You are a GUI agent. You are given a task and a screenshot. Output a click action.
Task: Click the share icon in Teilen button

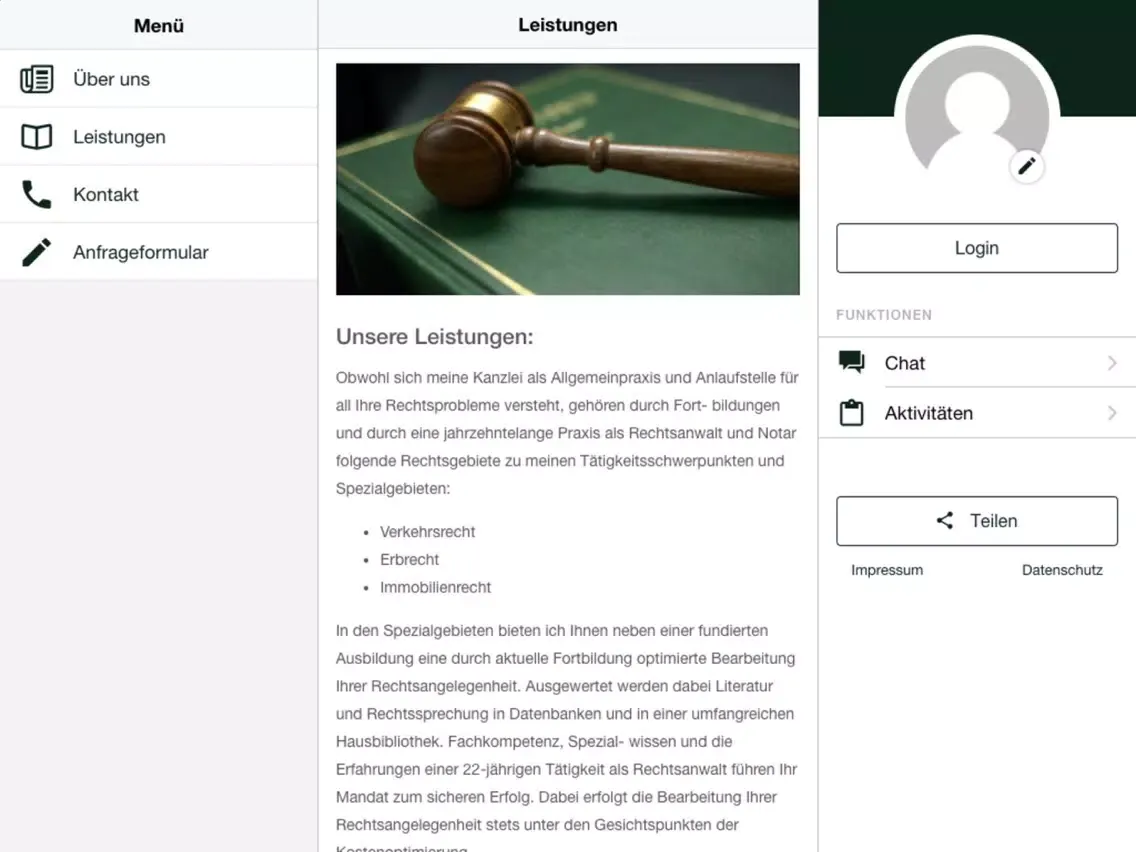click(945, 520)
